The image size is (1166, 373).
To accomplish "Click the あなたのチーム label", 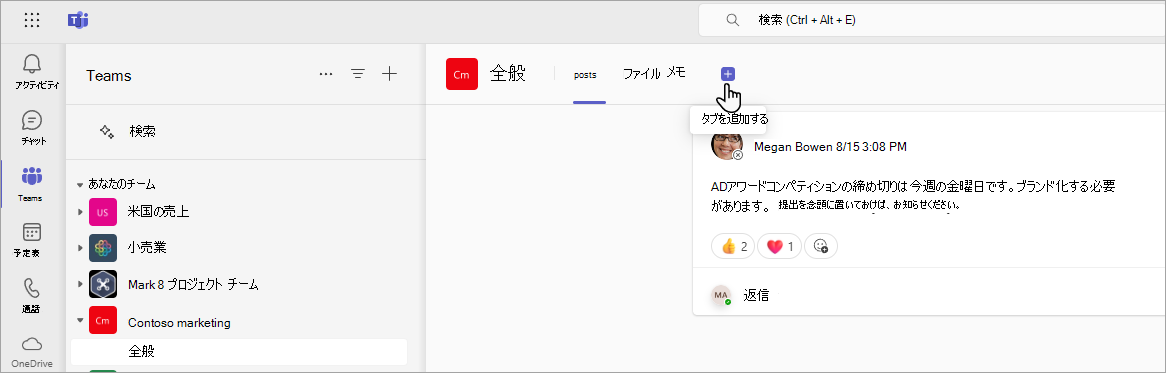I will coord(122,184).
